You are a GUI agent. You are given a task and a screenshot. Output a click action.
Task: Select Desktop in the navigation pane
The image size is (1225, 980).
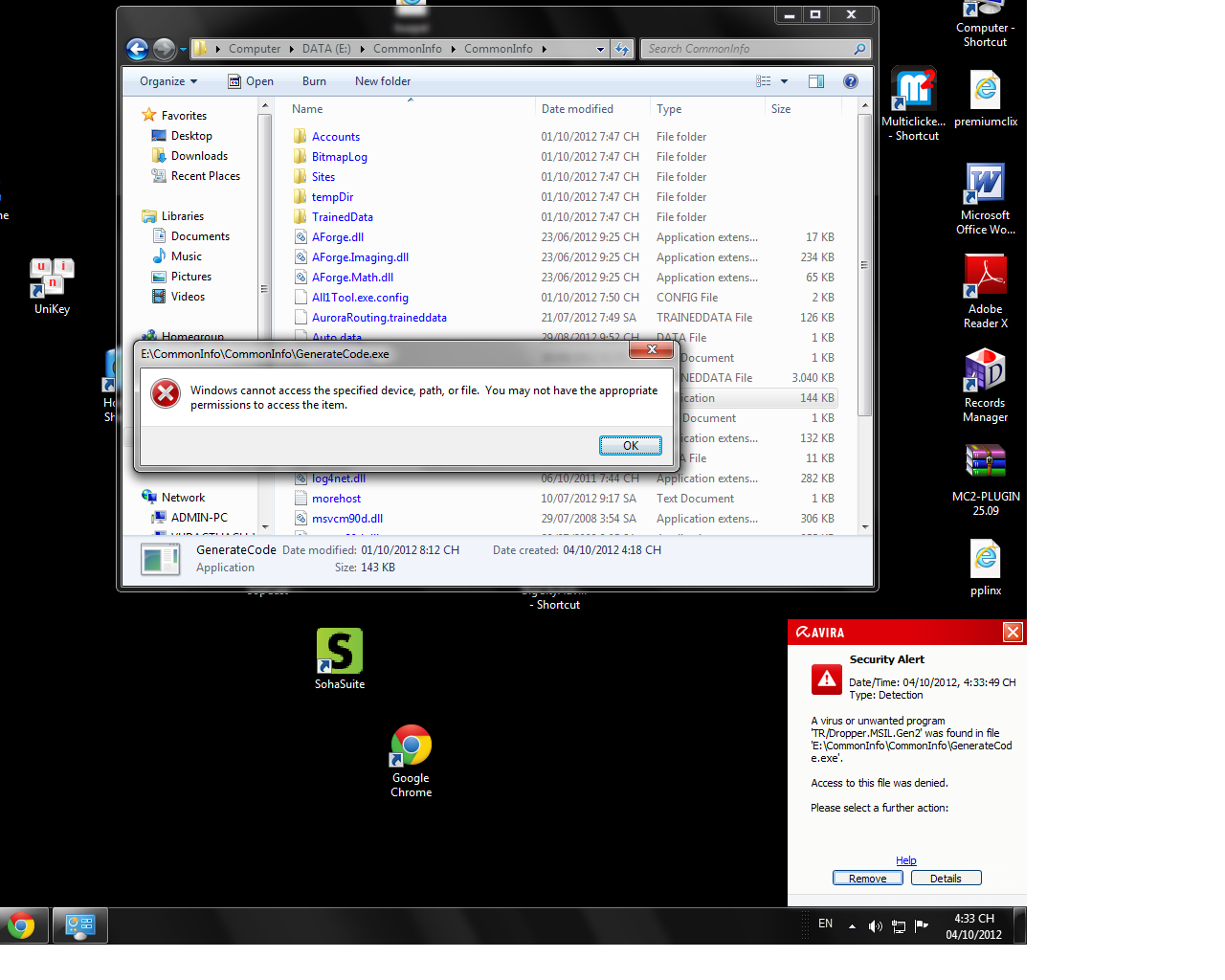[x=191, y=136]
